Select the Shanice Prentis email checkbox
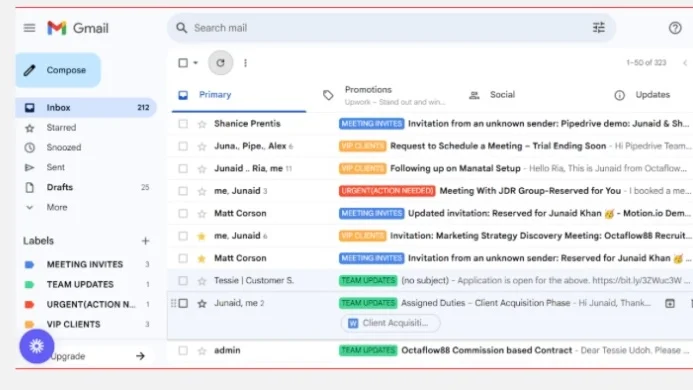Image resolution: width=693 pixels, height=390 pixels. click(183, 124)
